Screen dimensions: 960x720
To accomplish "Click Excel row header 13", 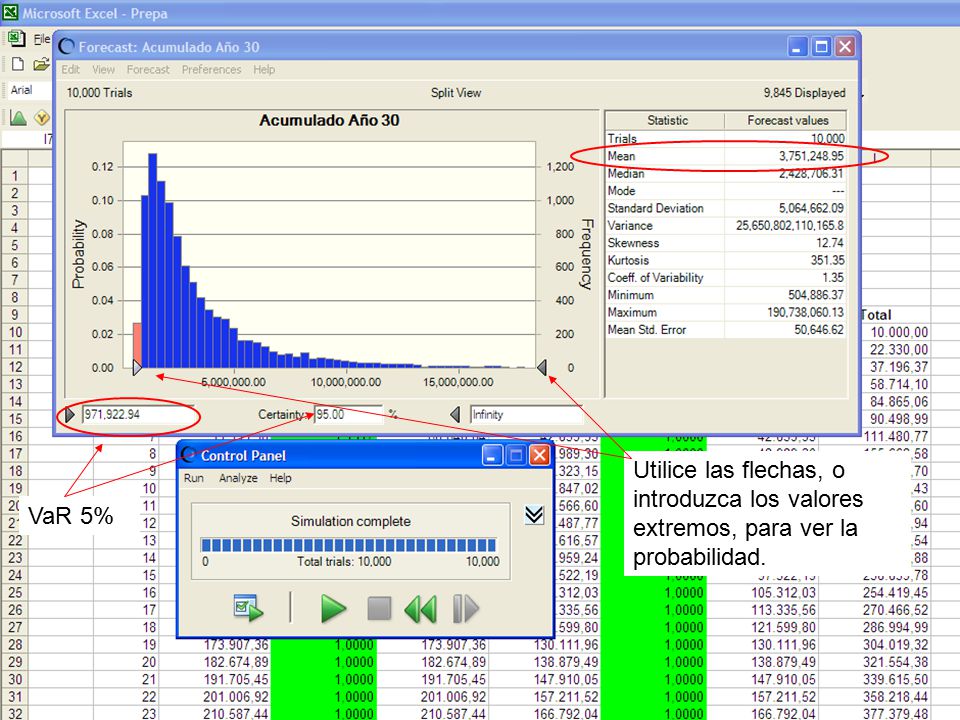I will tap(15, 384).
